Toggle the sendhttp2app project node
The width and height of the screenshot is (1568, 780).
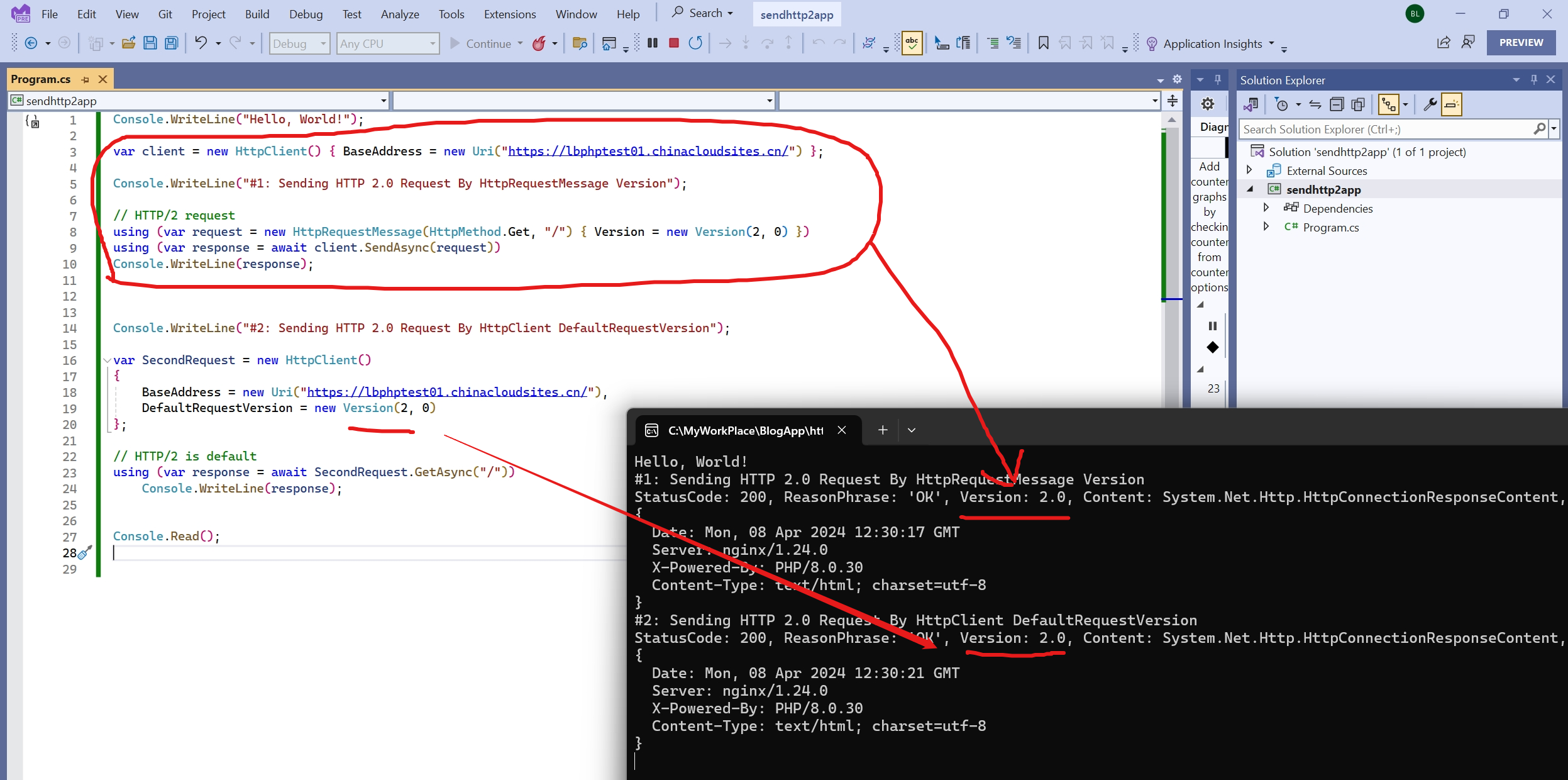(x=1249, y=188)
